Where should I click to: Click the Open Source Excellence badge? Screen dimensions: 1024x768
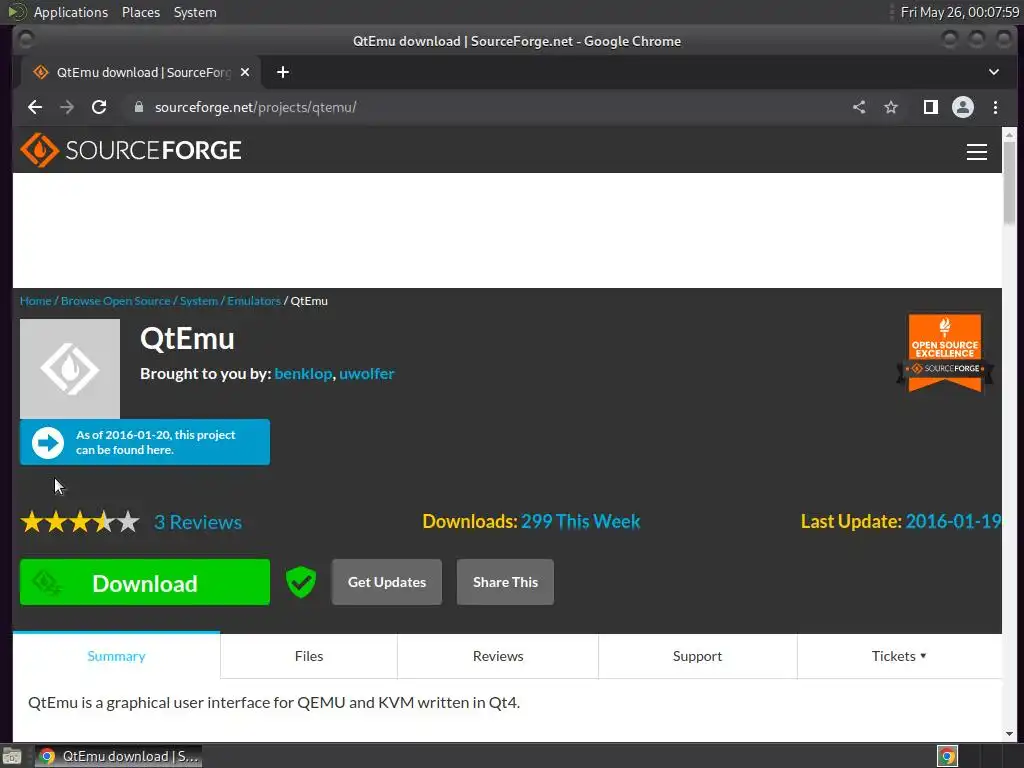[945, 353]
